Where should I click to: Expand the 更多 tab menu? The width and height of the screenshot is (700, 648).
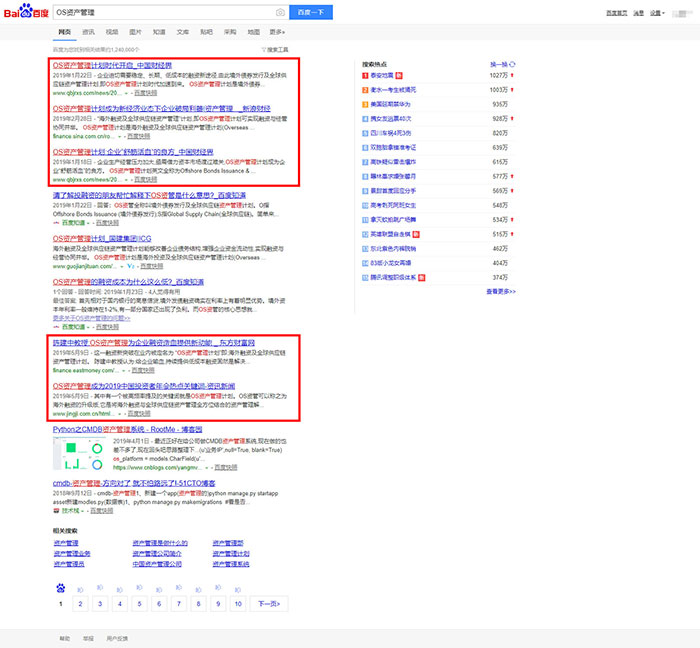point(277,32)
